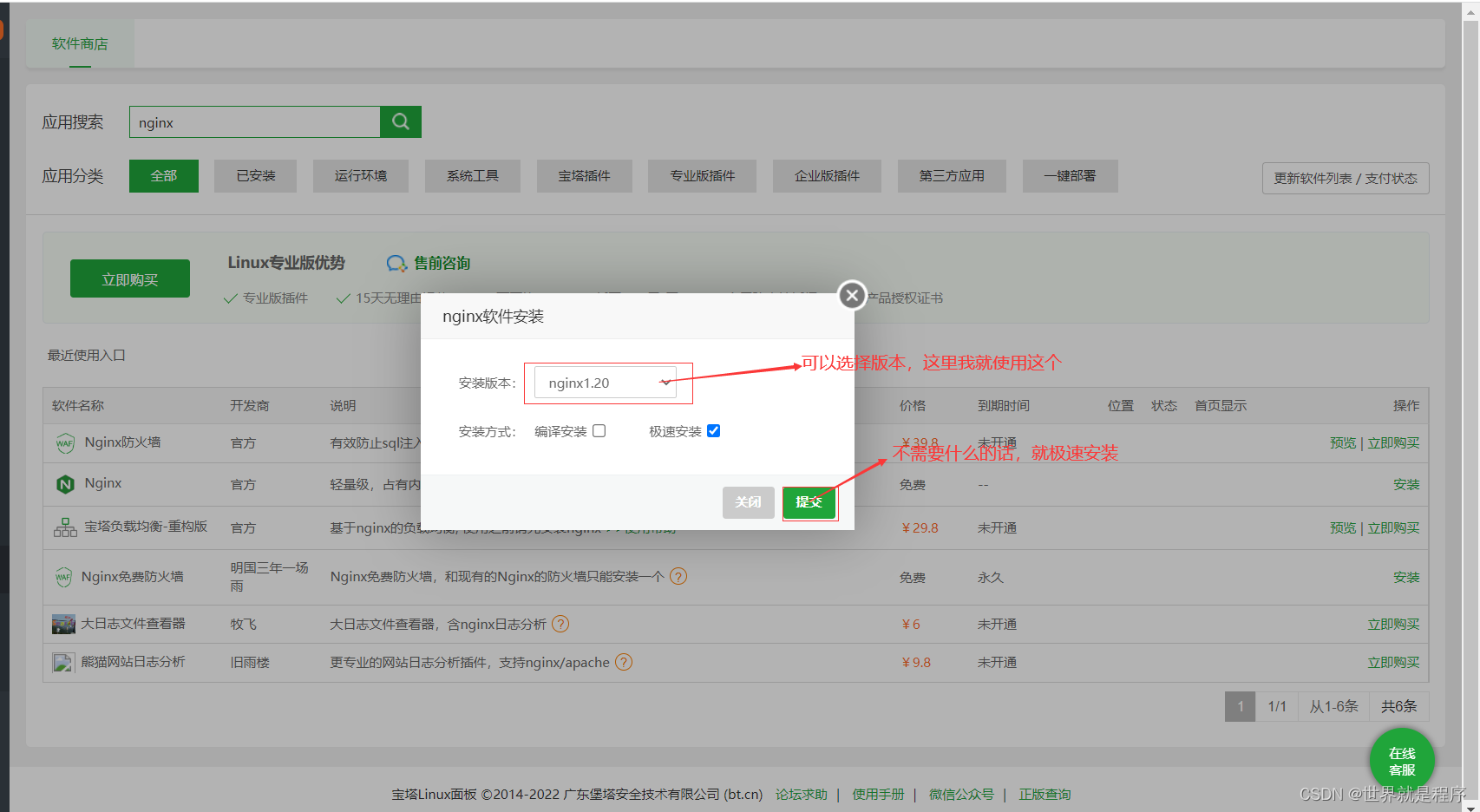Select the 宝塔插件 category filter
The image size is (1480, 812).
(585, 175)
